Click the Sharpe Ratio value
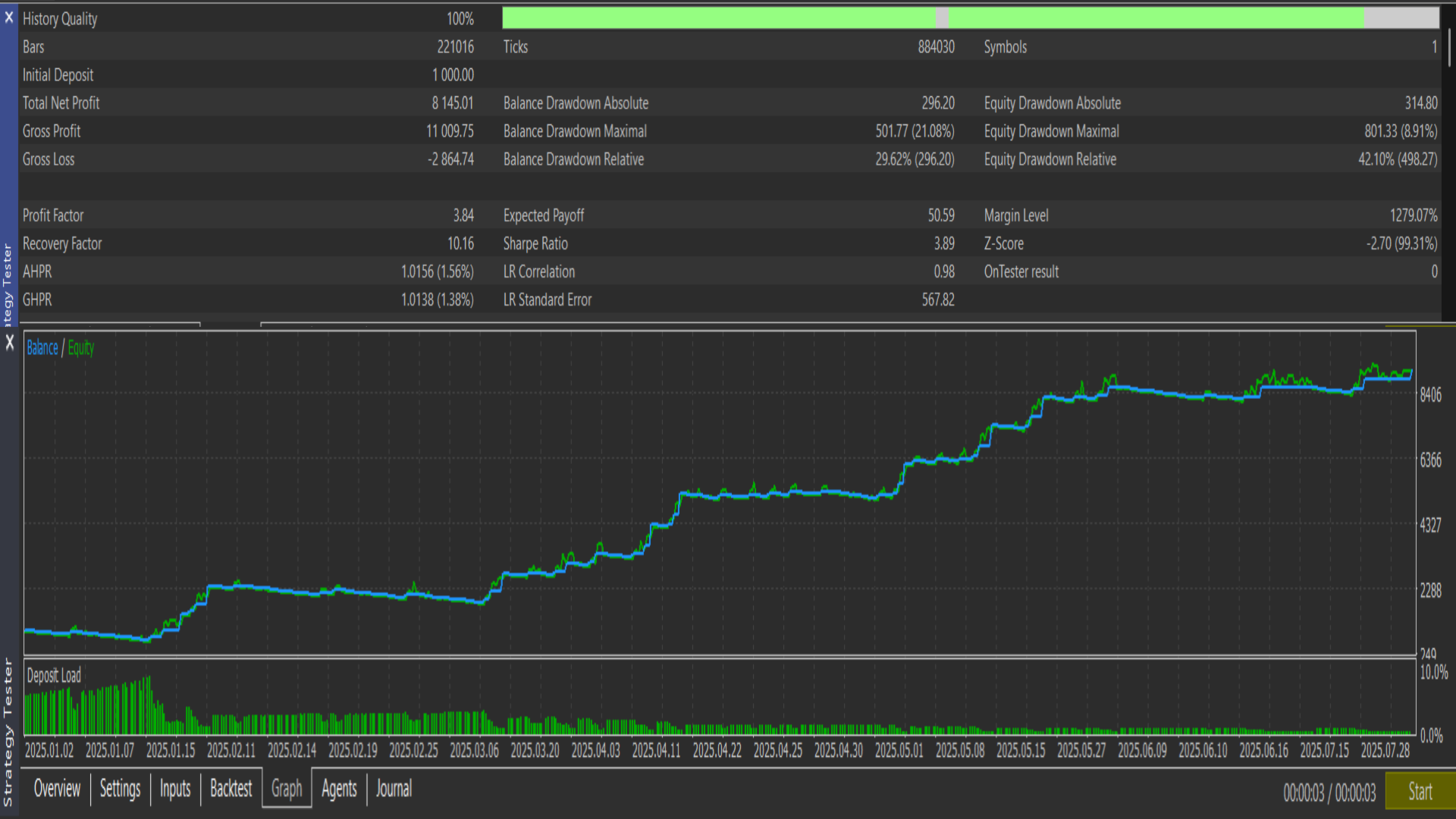This screenshot has height=819, width=1456. coord(943,243)
